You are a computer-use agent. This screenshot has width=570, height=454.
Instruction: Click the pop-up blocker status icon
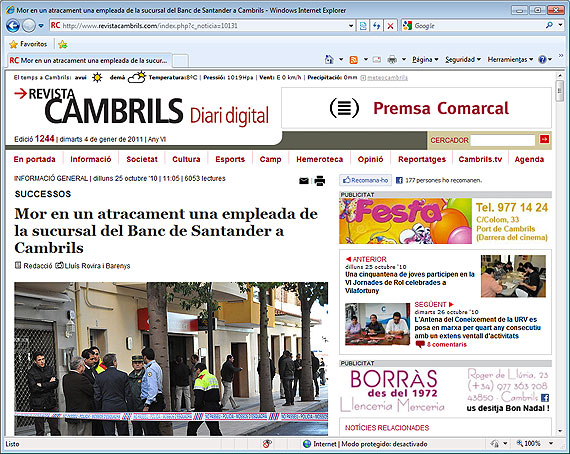click(x=268, y=443)
